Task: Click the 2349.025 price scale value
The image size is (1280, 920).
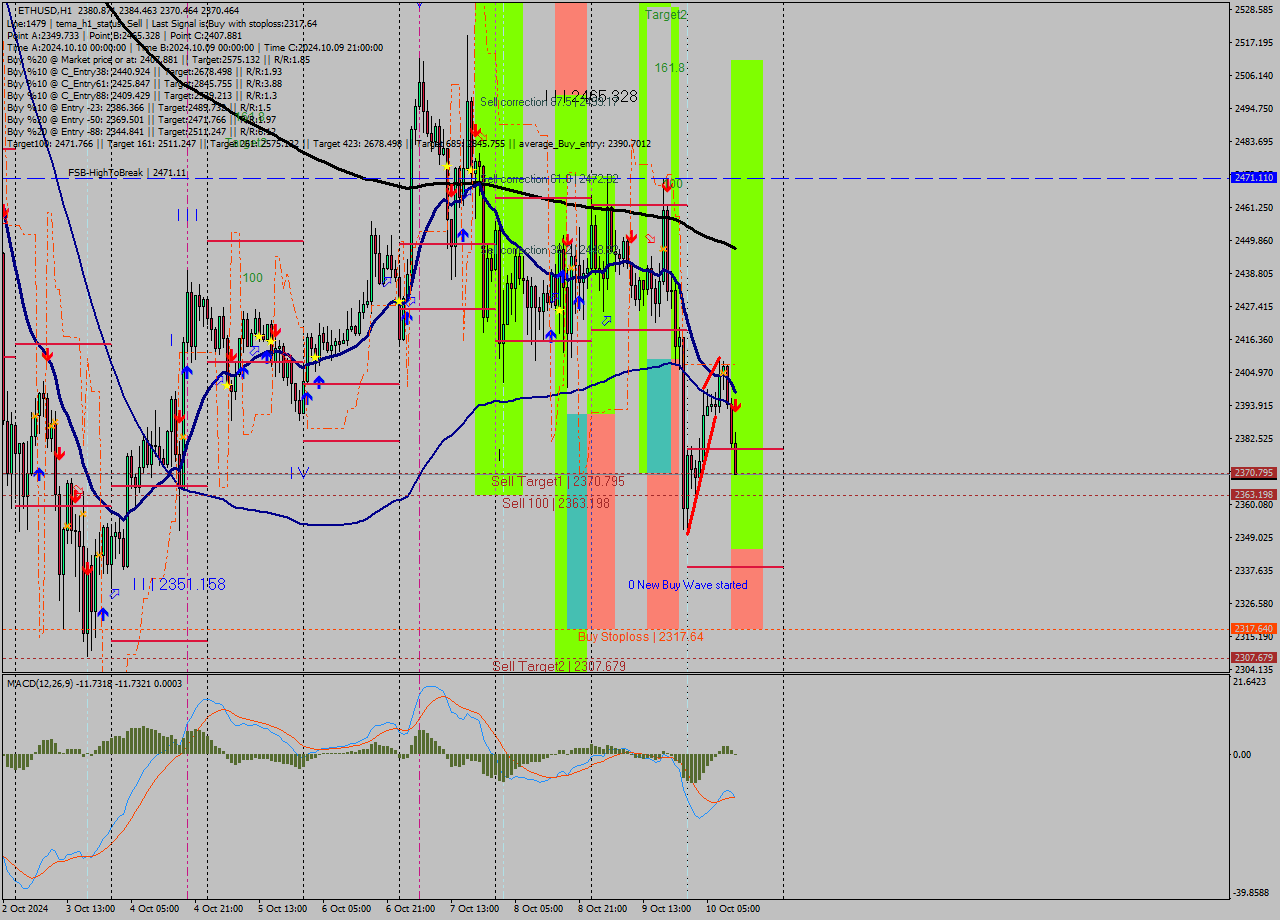Action: (1254, 537)
